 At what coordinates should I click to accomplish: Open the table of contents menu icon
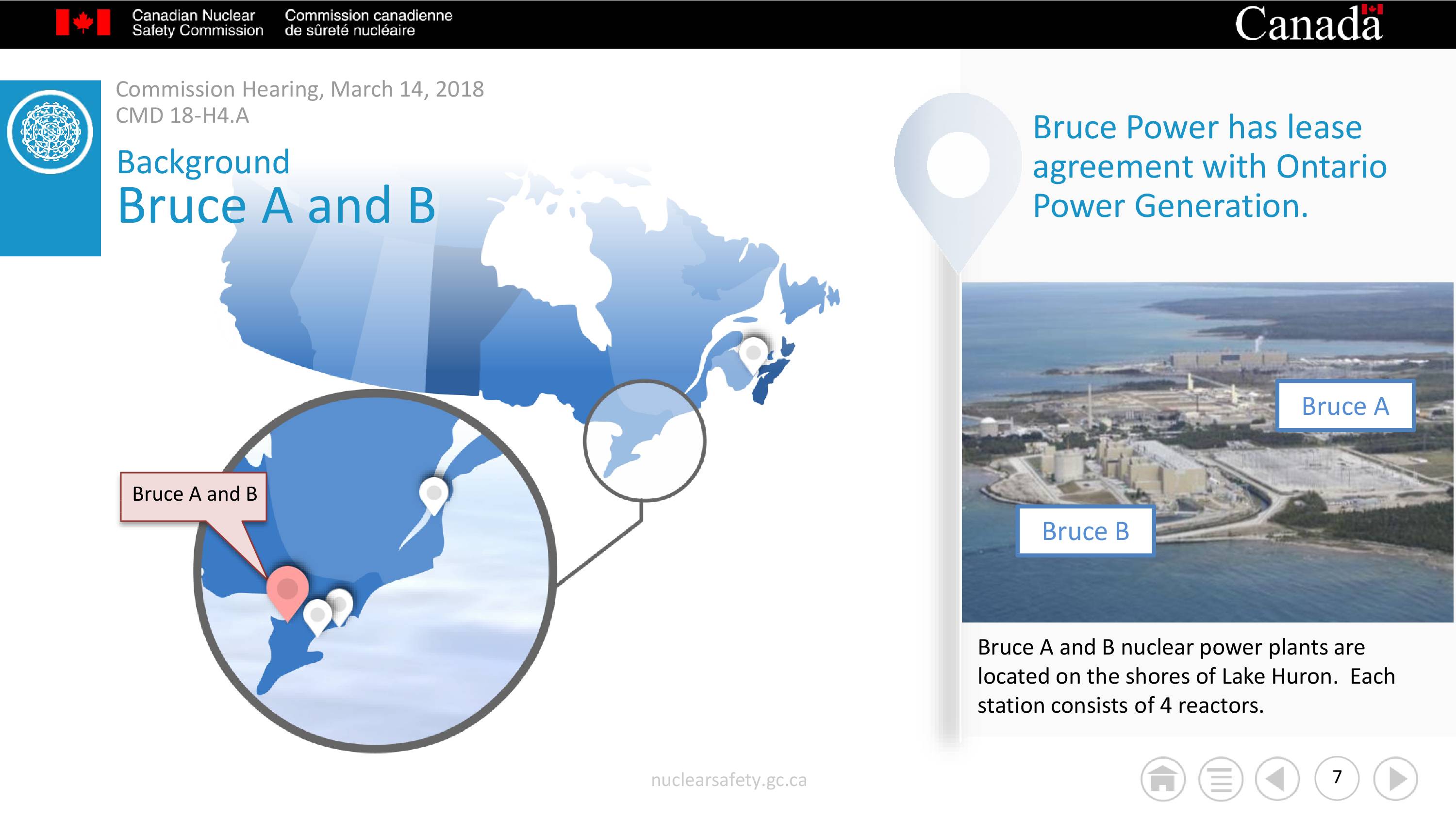[x=1220, y=779]
